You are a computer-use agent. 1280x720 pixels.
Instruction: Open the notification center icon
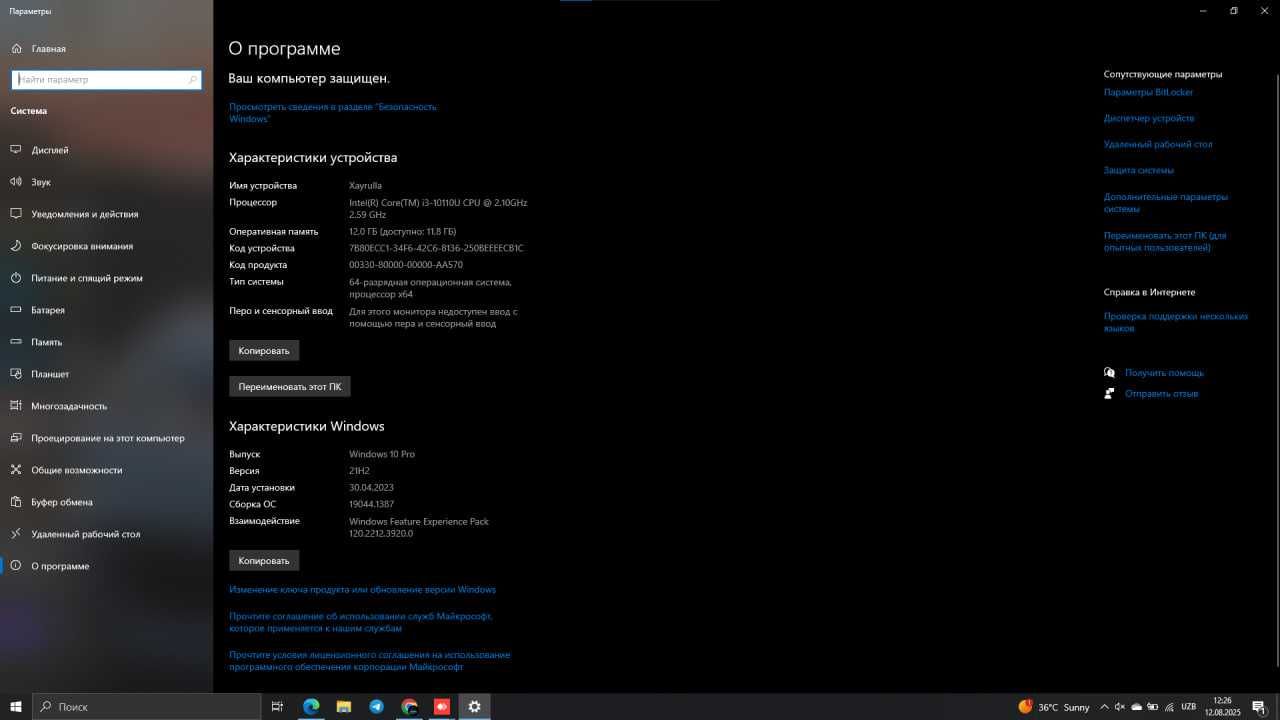(1259, 707)
